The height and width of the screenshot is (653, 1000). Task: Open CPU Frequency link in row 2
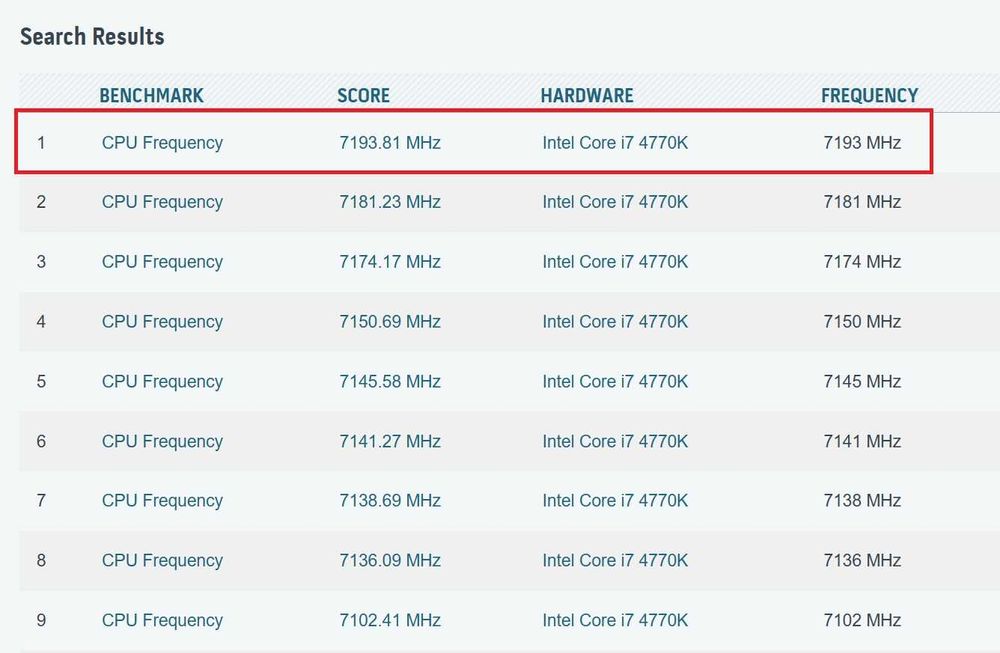[x=162, y=202]
